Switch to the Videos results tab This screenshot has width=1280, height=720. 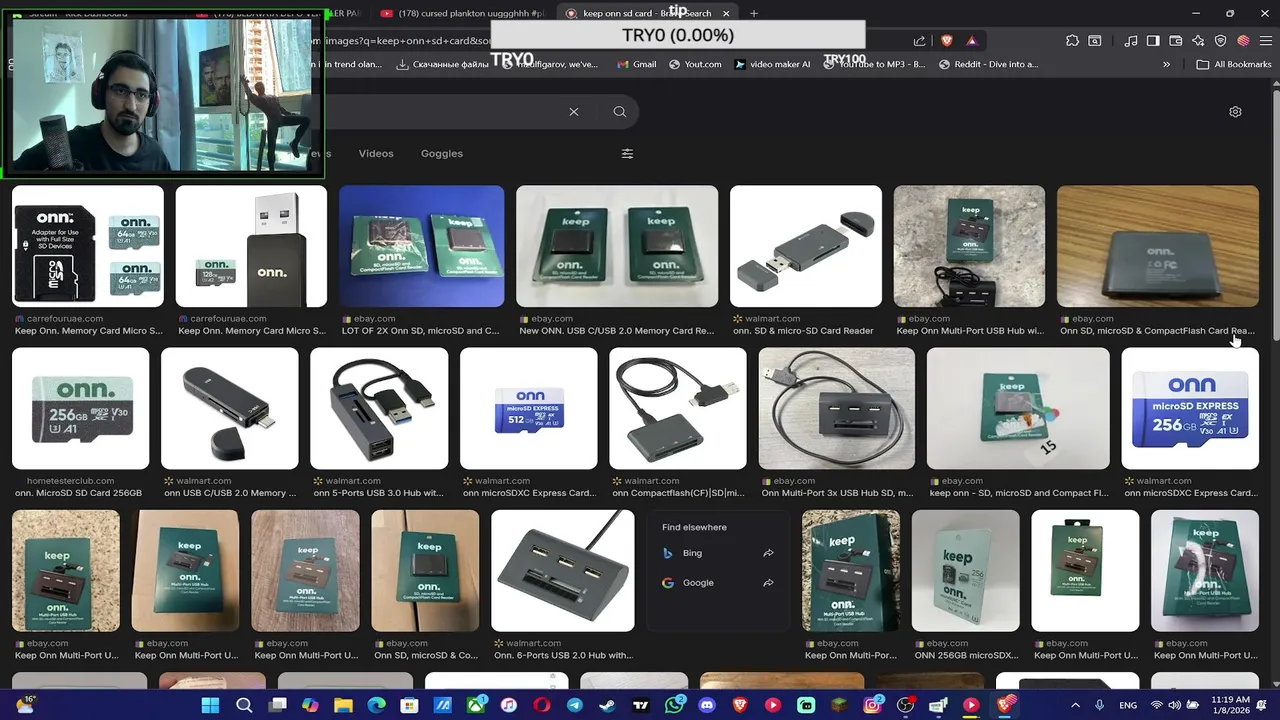pyautogui.click(x=376, y=154)
